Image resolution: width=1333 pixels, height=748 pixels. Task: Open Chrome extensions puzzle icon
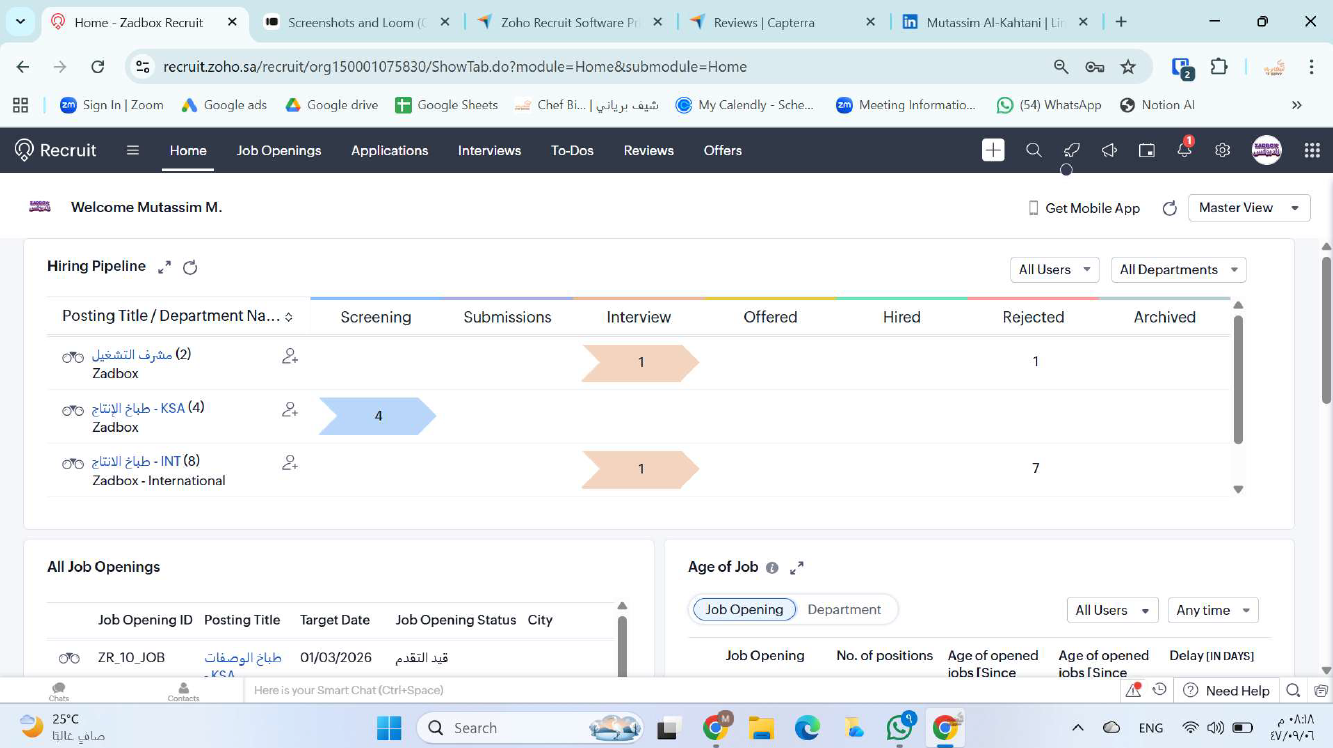1219,67
